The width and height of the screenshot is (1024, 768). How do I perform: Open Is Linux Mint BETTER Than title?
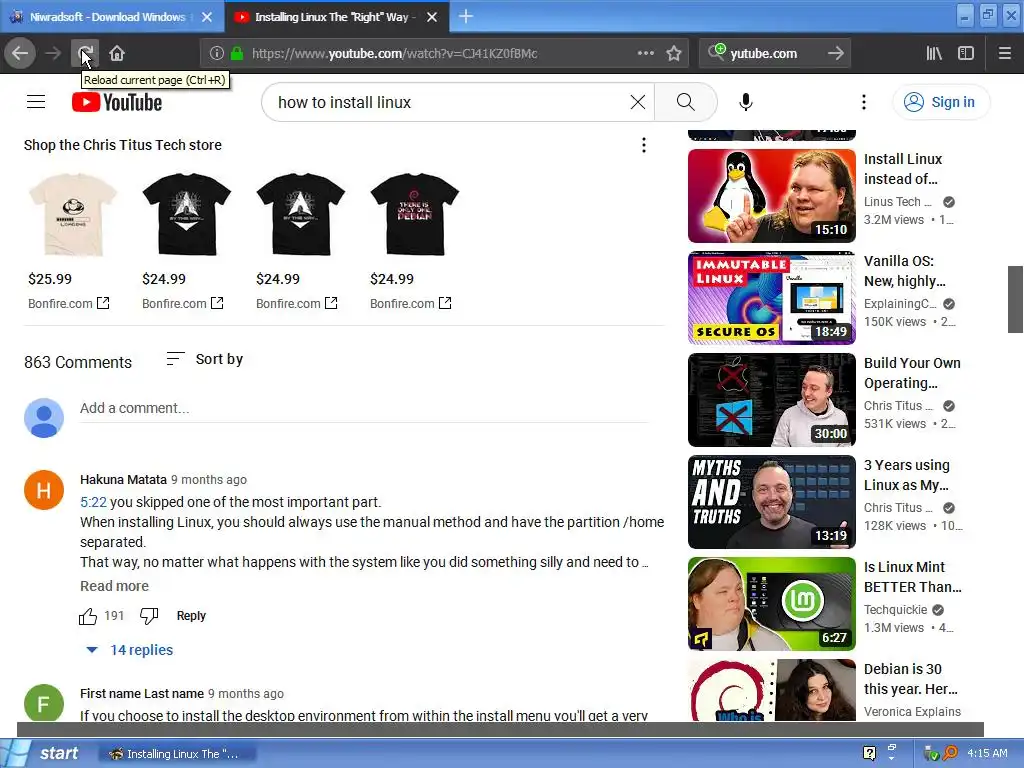(912, 577)
